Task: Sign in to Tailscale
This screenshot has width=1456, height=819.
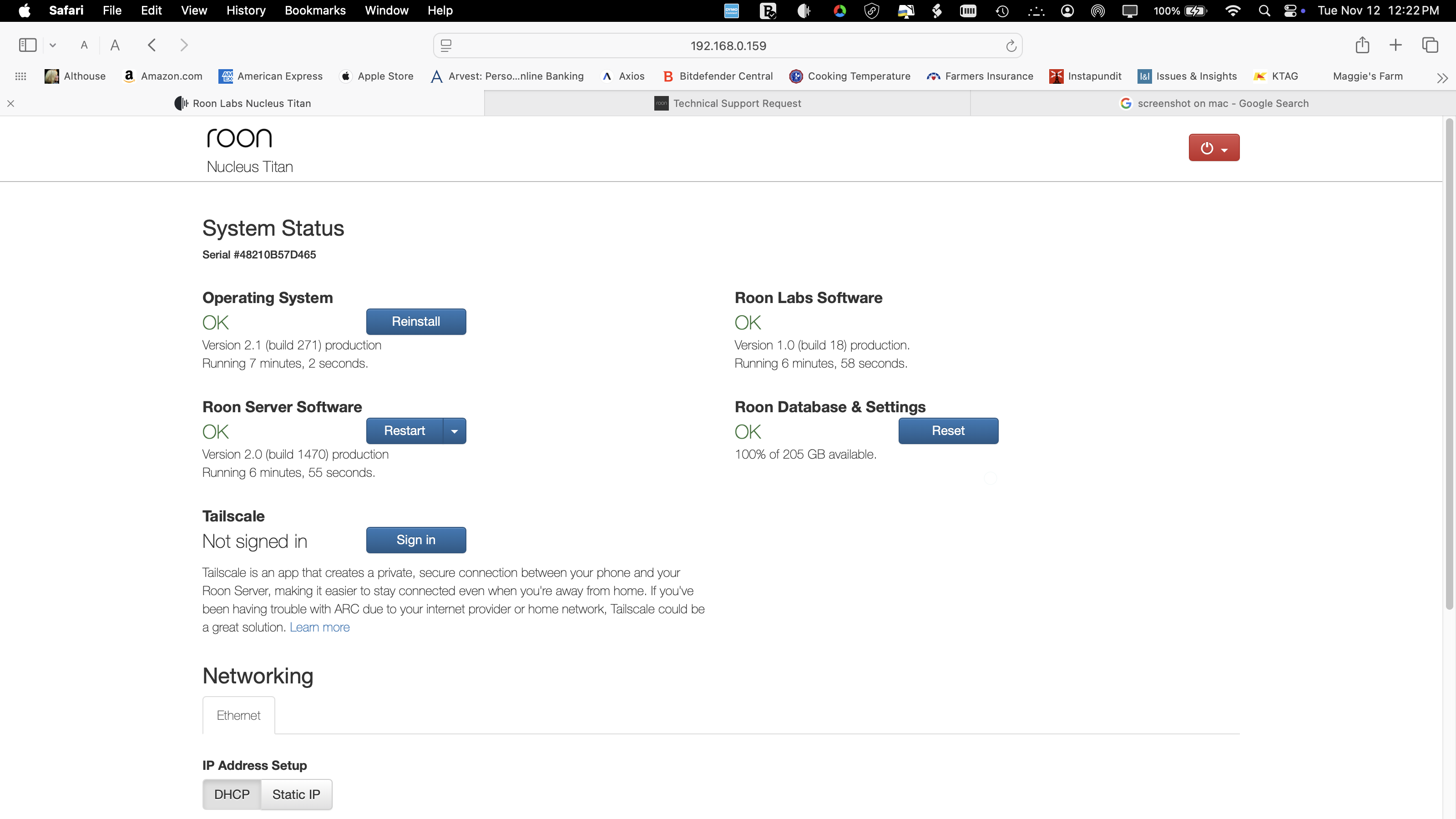Action: pos(416,540)
